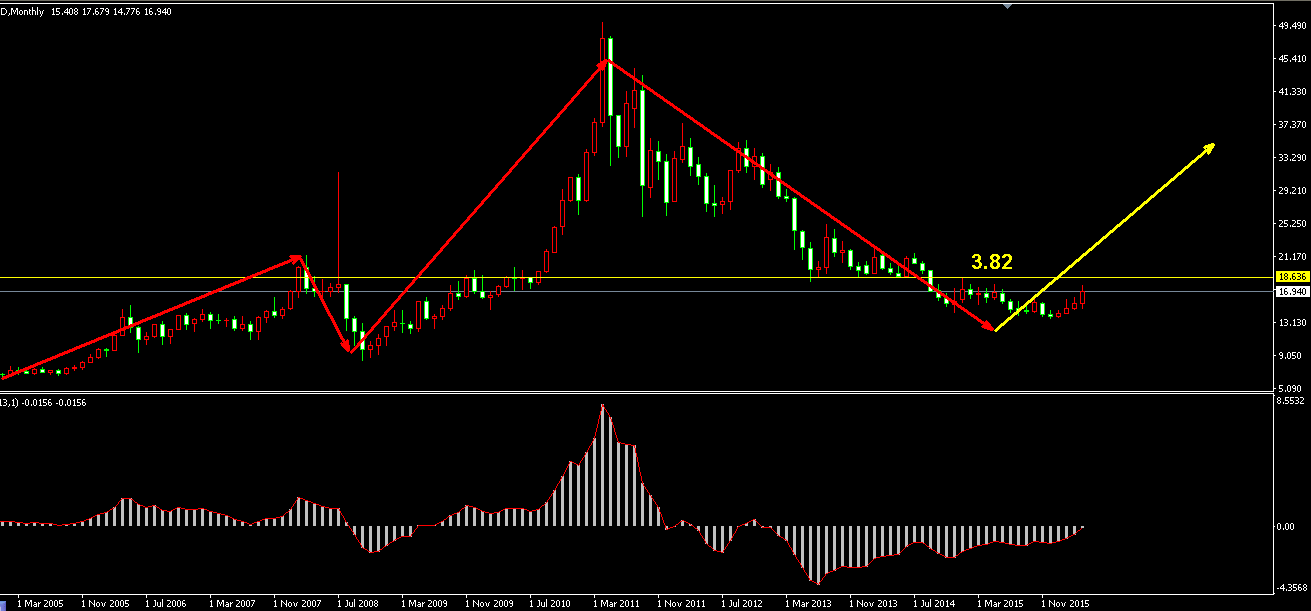Click the 1 Nov 2015 date label
This screenshot has height=611, width=1311.
(1065, 604)
